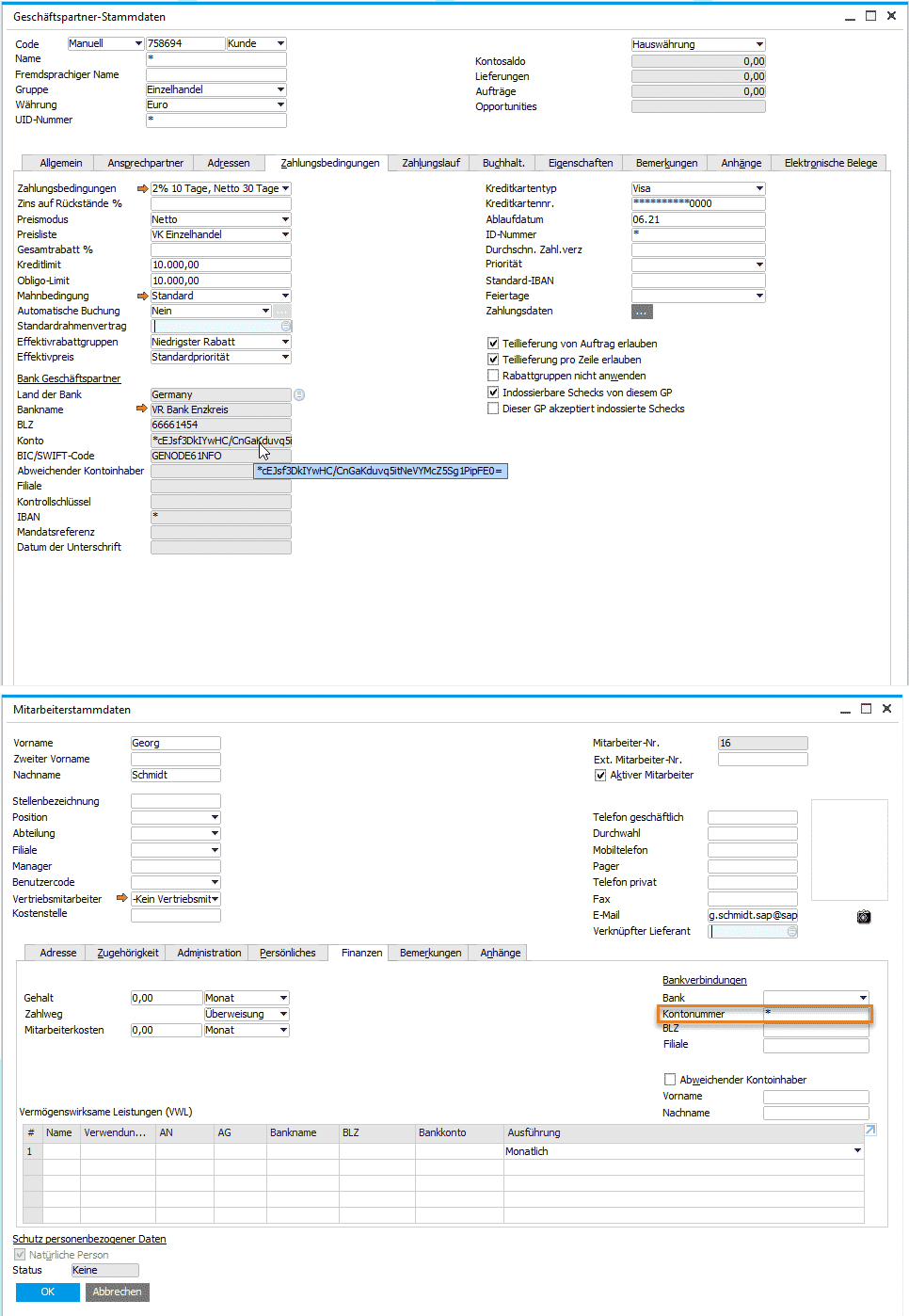The height and width of the screenshot is (1316, 909).
Task: Click orange link arrow next to Vertriebsmitarbeiter
Action: pos(121,899)
